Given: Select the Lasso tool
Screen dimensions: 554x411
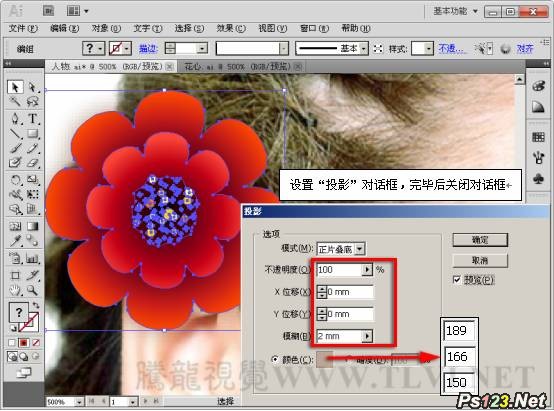Looking at the screenshot, I should (32, 102).
